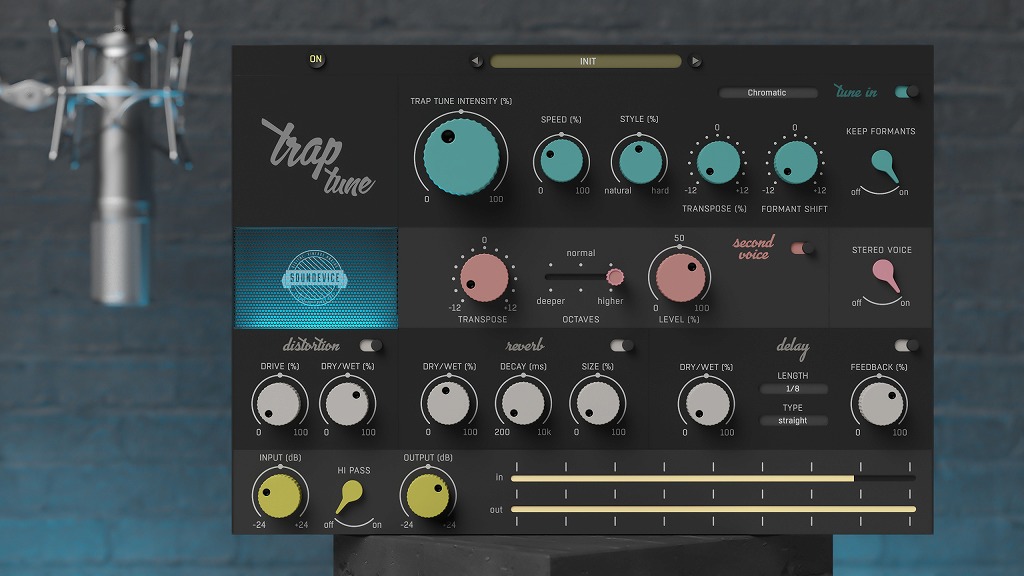Switch on the delay effect toggle
This screenshot has height=576, width=1024.
point(906,345)
